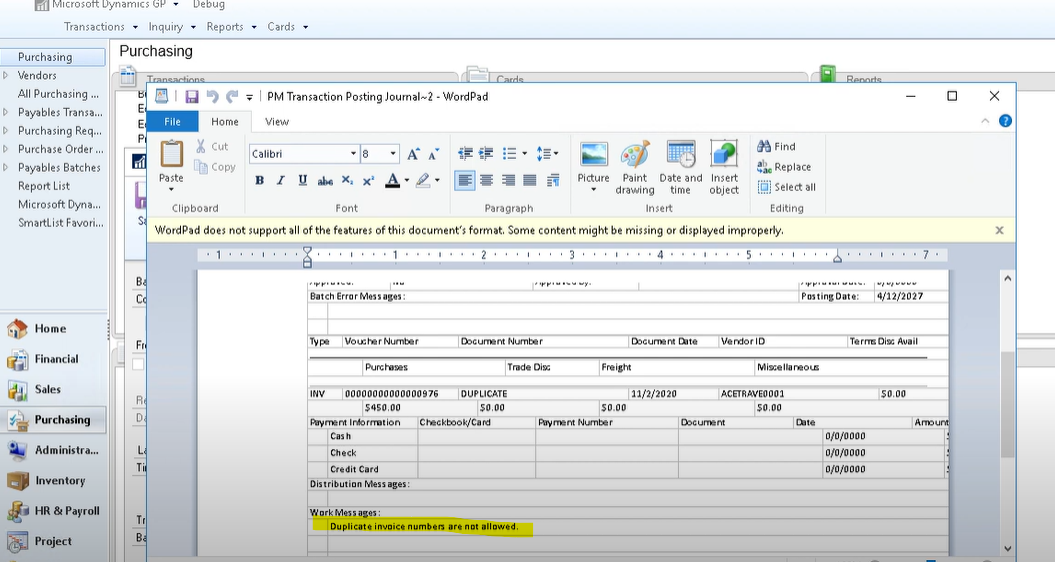Click the Save icon in quick access toolbar

191,97
